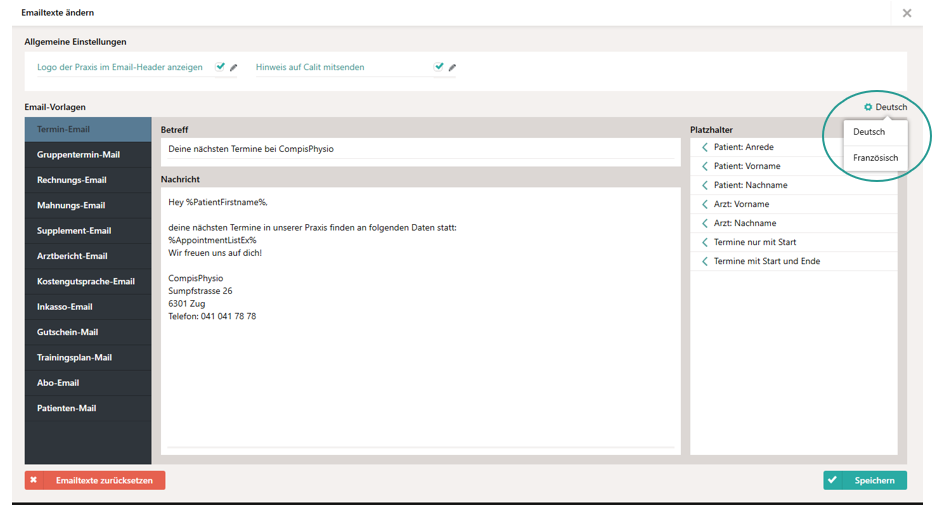940x516 pixels.
Task: Insert placeholder arrow for Termine mit Start und Ende
Action: (705, 261)
